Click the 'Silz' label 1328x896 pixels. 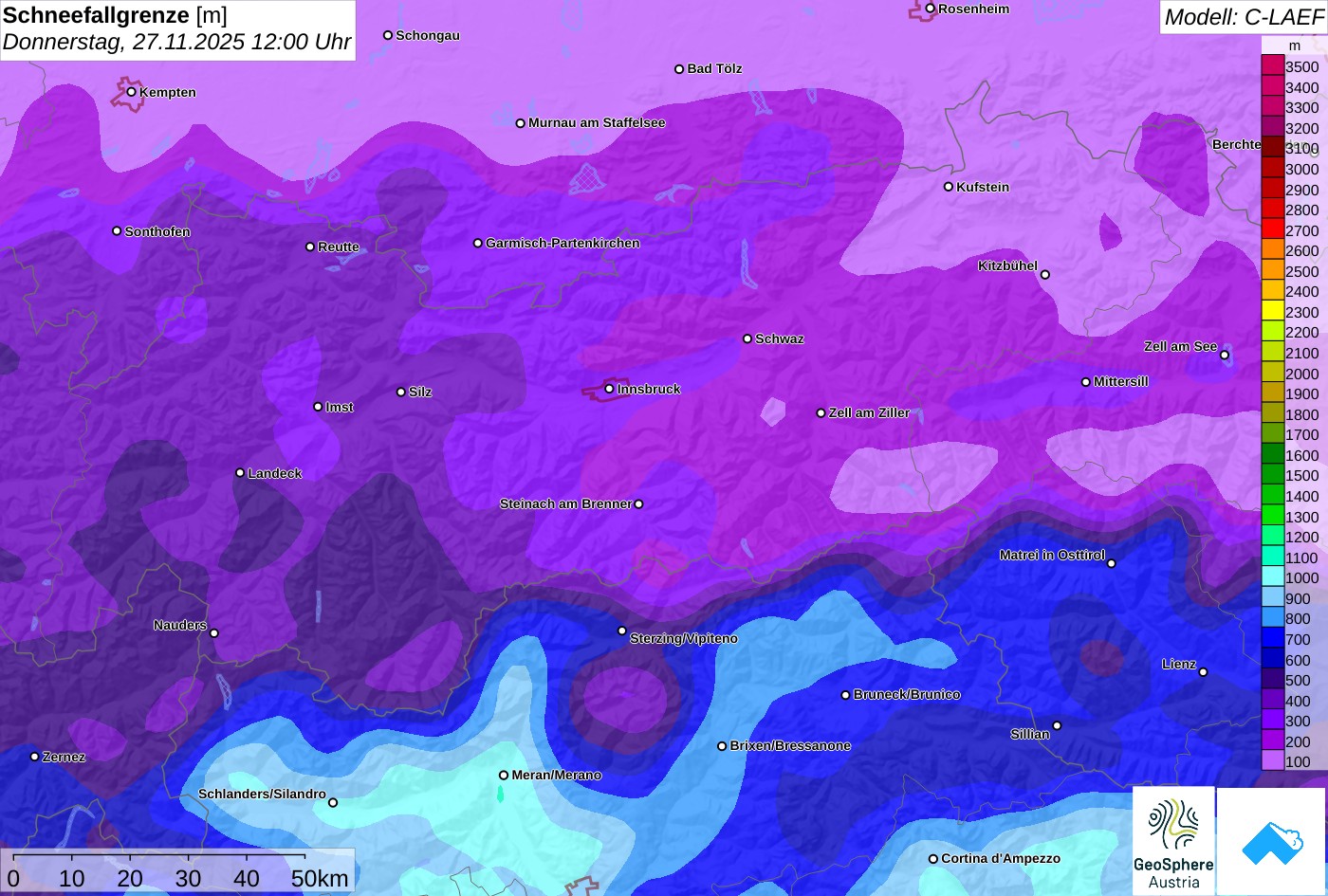420,392
